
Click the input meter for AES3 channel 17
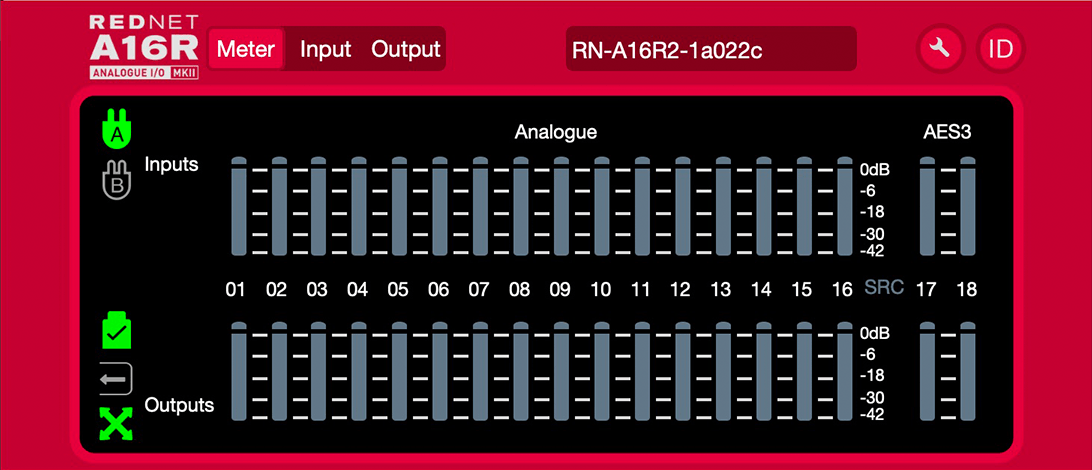tap(927, 207)
